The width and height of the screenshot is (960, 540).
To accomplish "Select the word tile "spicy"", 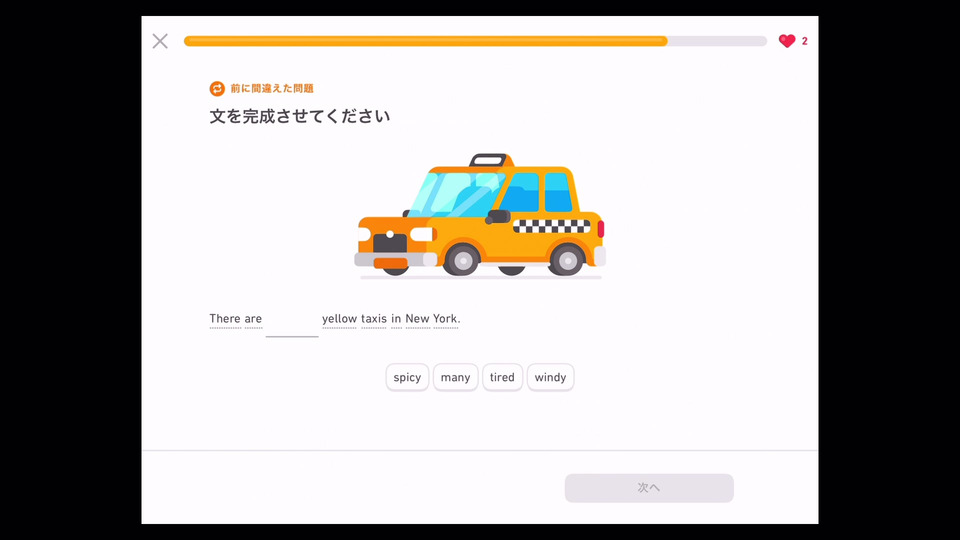I will click(x=407, y=377).
